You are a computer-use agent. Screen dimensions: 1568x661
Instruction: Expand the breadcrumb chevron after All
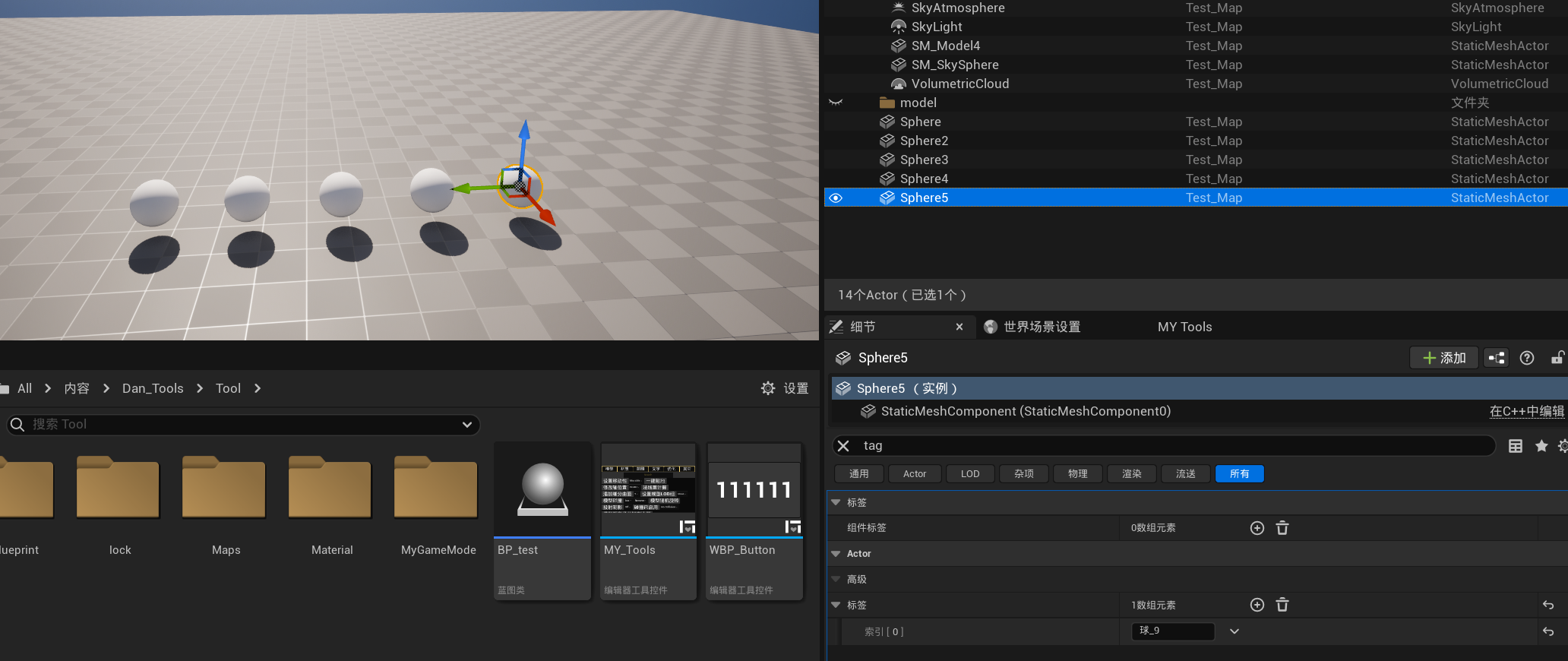[x=48, y=388]
